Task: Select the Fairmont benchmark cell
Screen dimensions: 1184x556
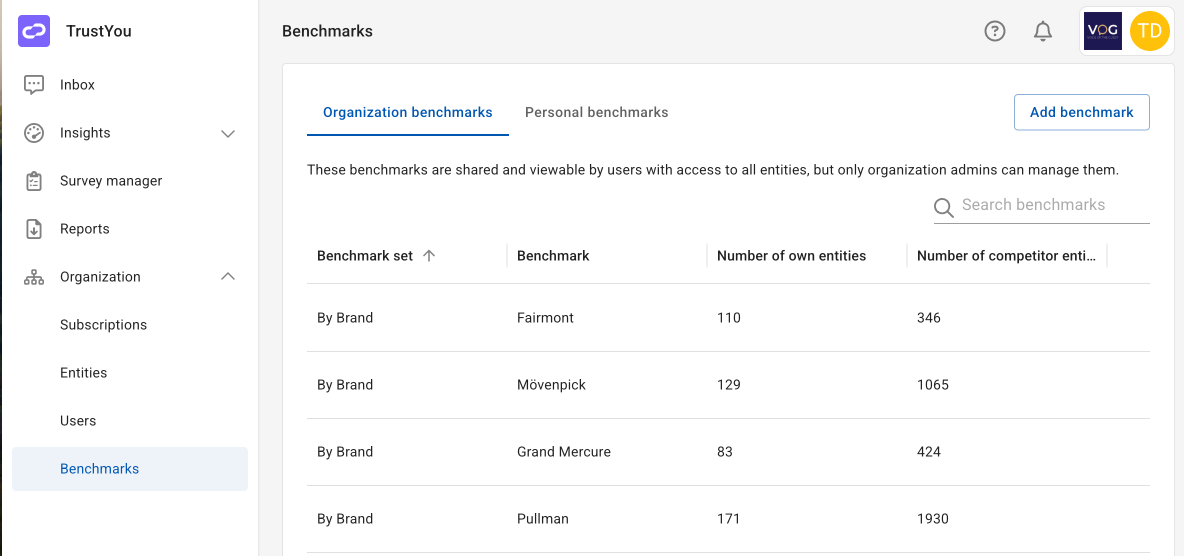Action: click(x=545, y=318)
